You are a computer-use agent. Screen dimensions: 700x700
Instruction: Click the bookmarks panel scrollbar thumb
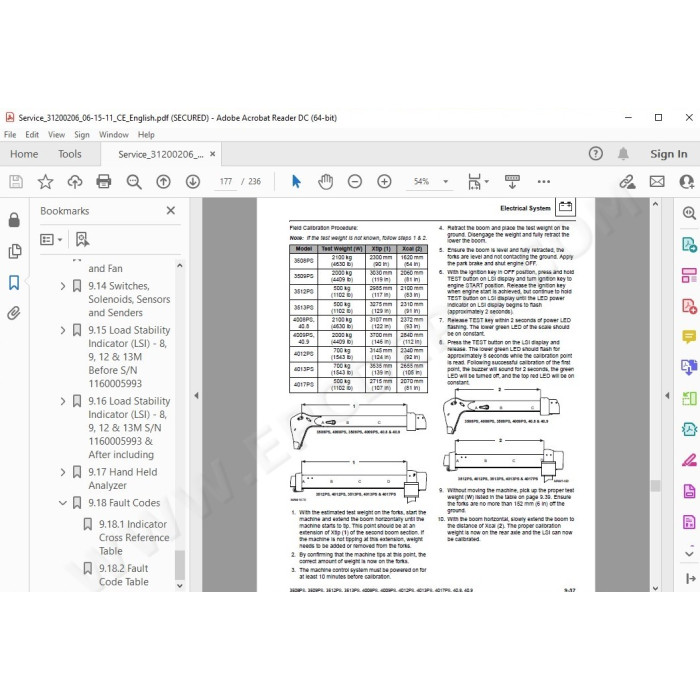(x=179, y=564)
